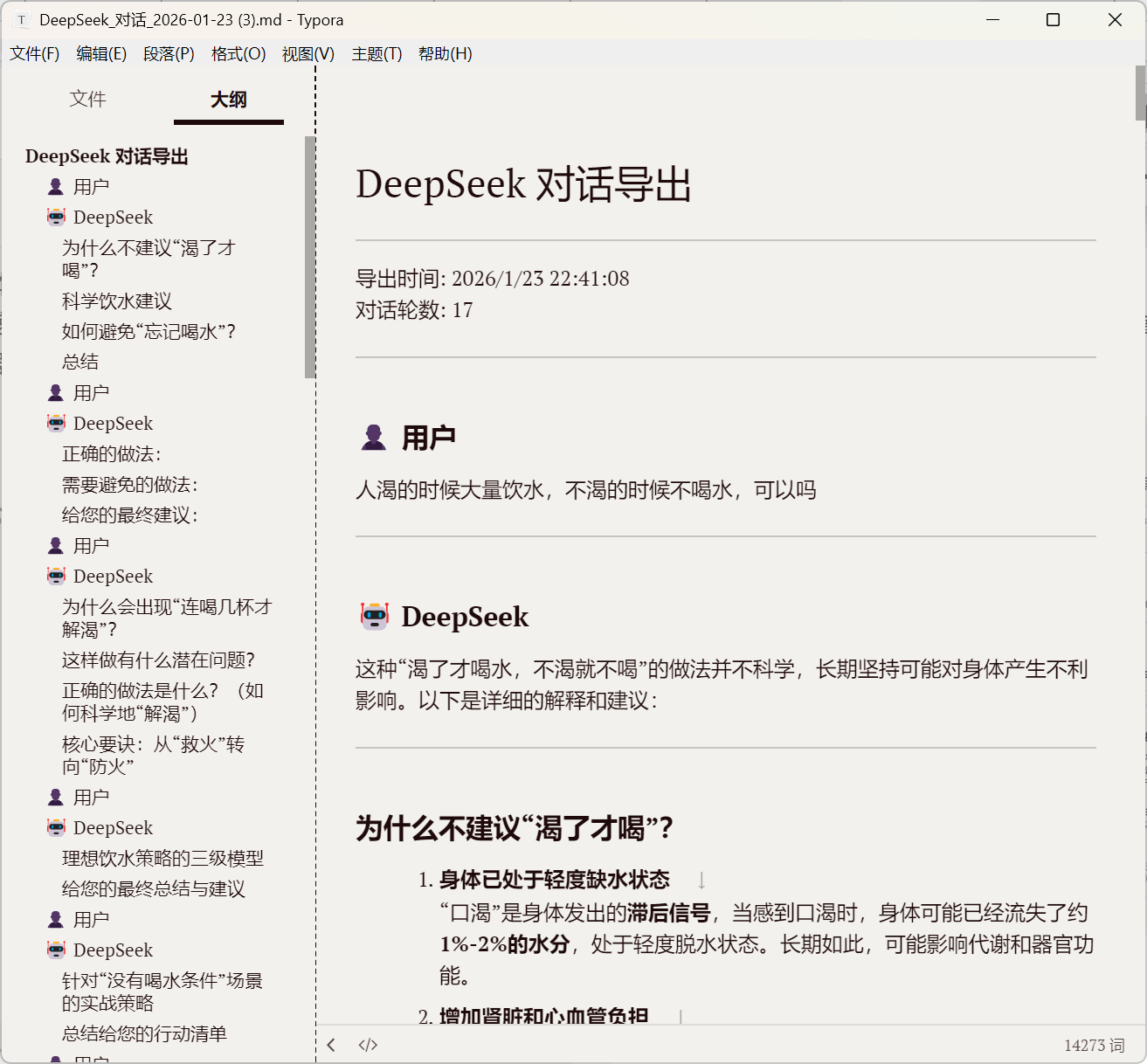Screen dimensions: 1147x1064
Task: Click the DeepSeek heading in the document
Action: 465,617
